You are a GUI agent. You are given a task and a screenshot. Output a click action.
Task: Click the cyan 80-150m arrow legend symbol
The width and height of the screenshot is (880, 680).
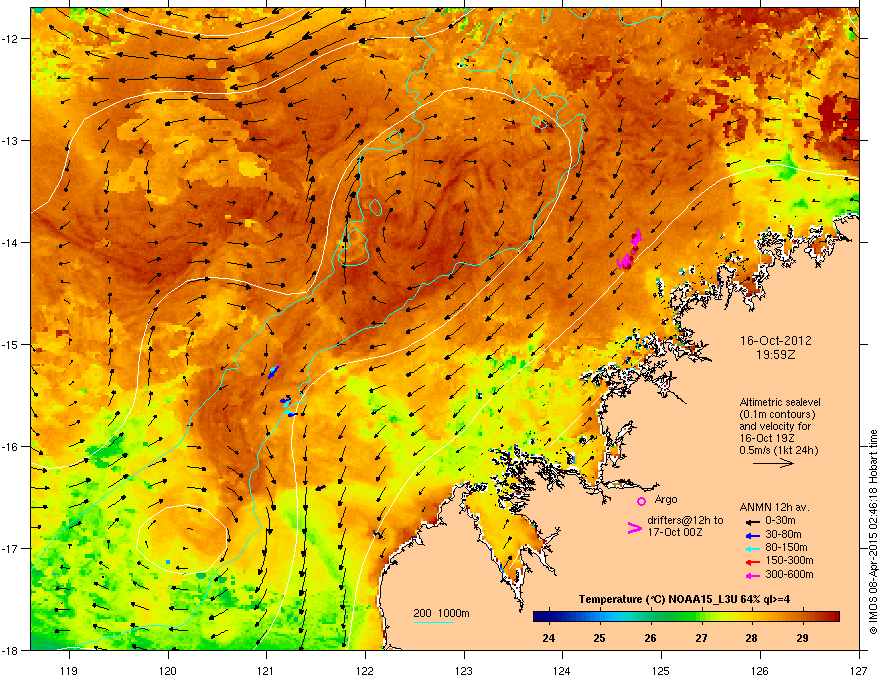752,549
